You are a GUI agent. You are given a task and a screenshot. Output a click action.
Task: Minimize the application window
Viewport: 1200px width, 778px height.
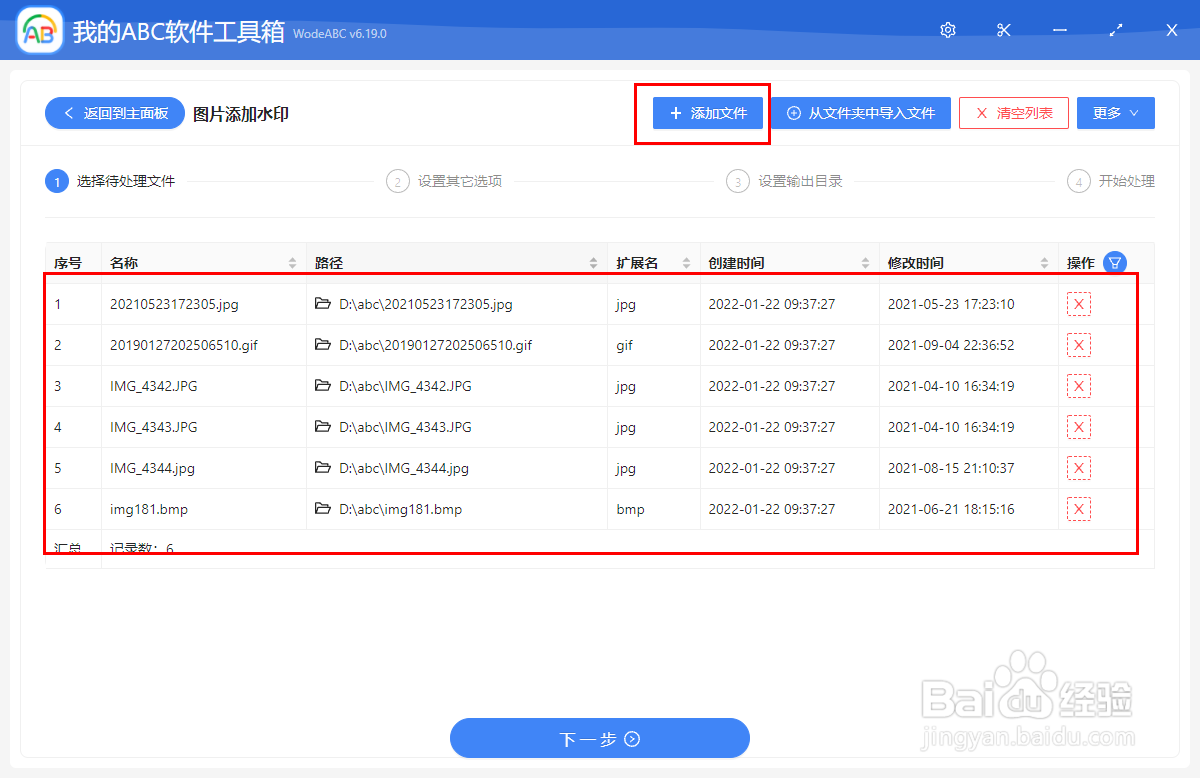pos(1060,30)
